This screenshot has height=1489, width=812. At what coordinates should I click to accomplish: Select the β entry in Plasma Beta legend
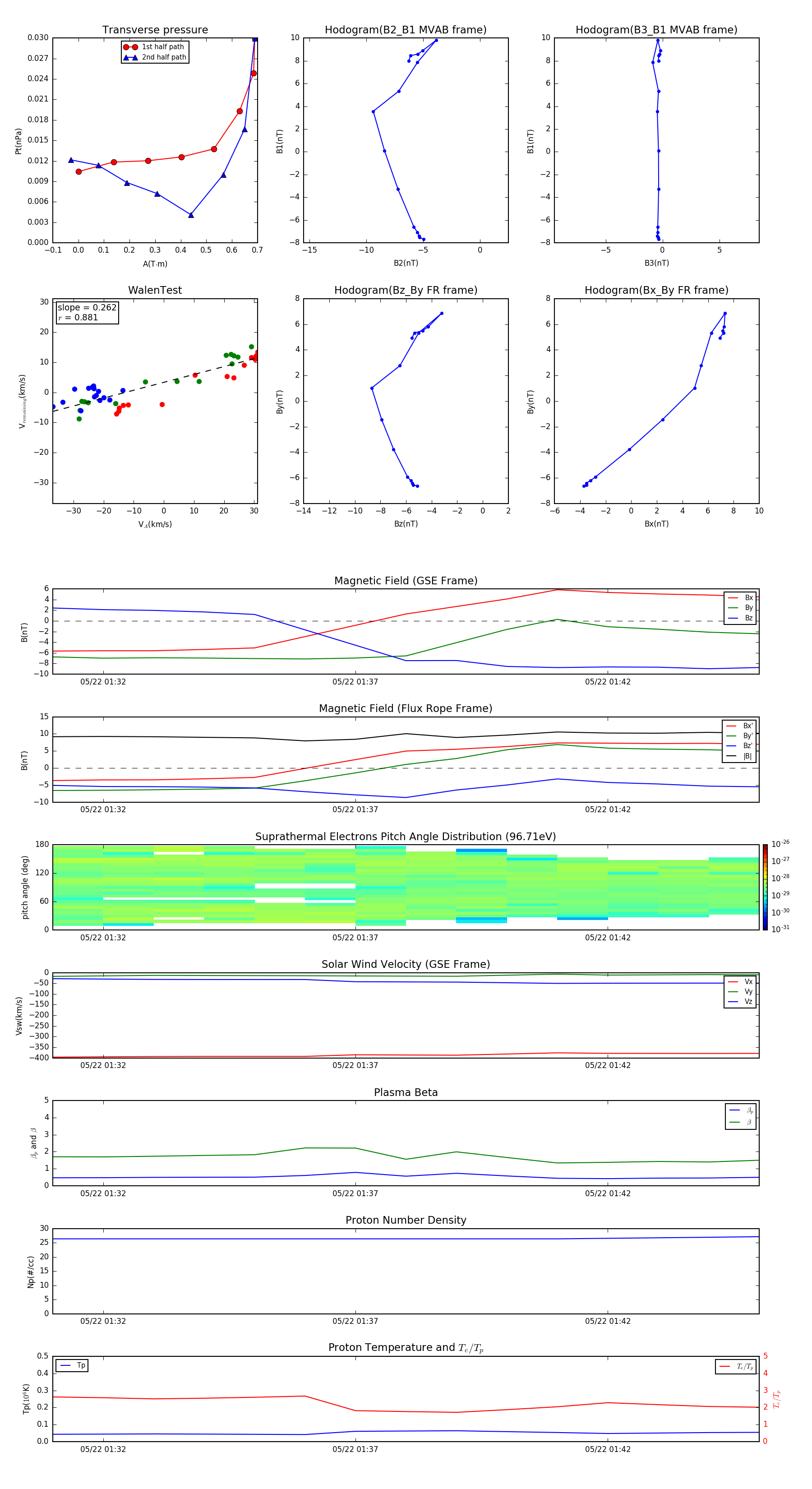pos(741,1122)
